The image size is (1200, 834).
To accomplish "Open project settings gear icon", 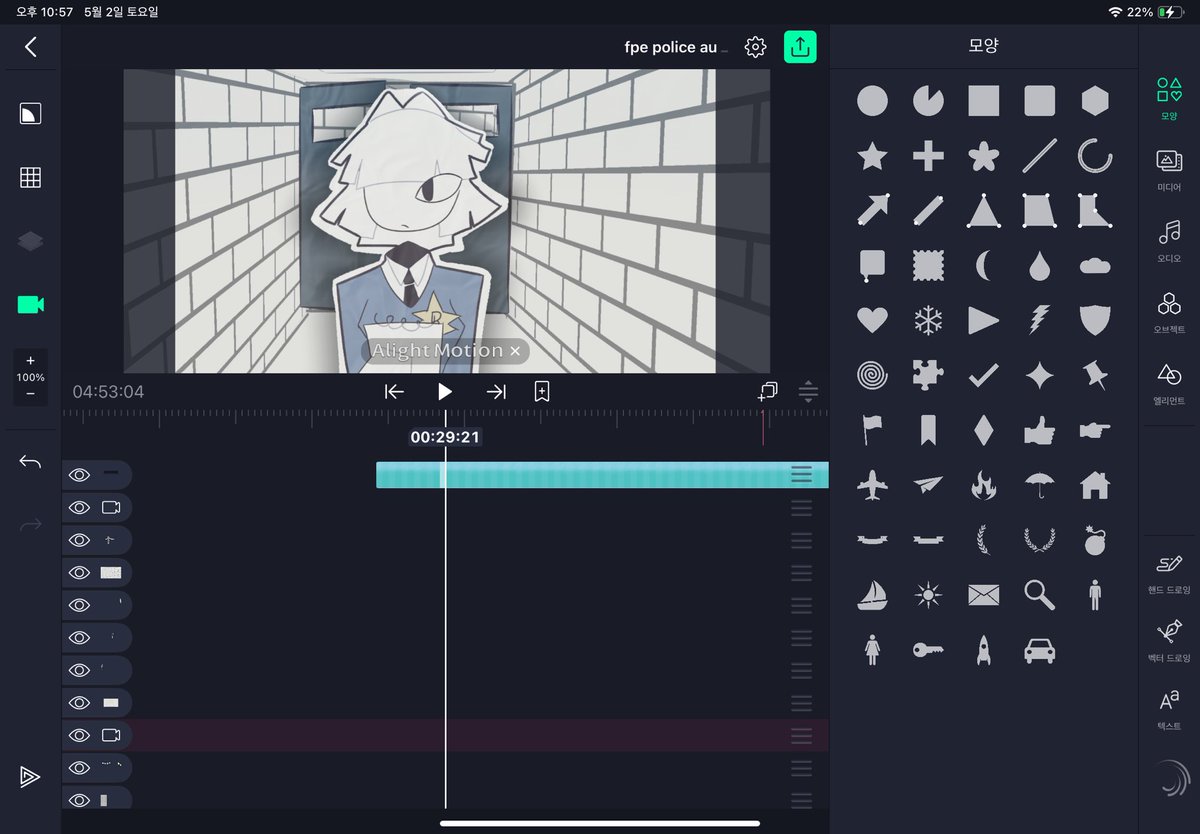I will click(755, 47).
